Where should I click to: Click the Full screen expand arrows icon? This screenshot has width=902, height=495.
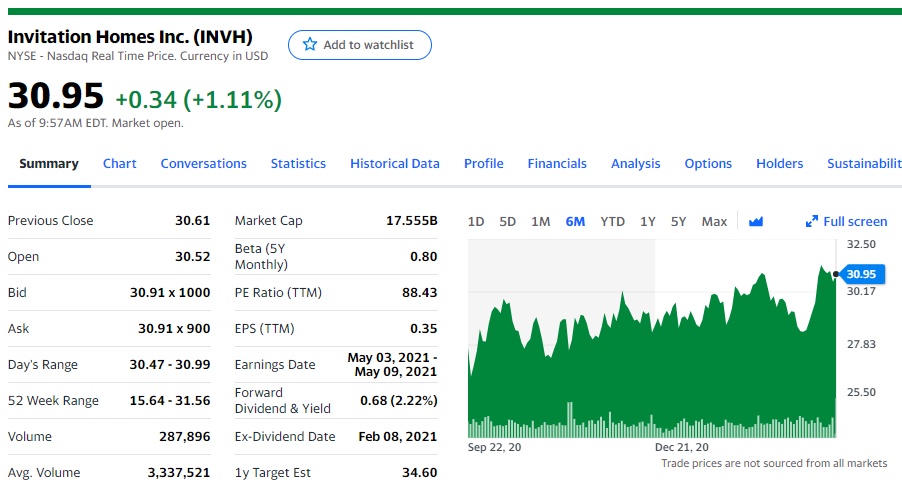812,222
